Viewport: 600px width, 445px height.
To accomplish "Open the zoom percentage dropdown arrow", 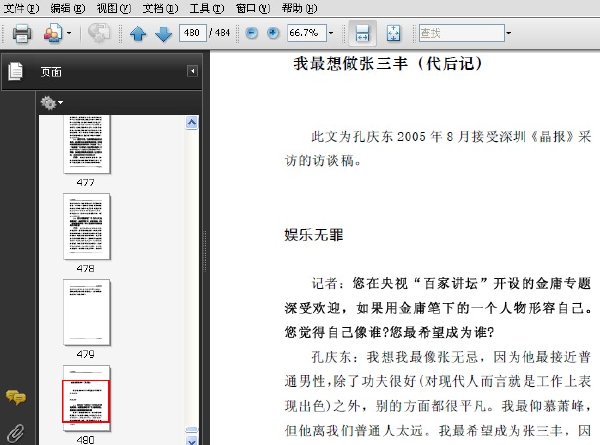I will point(331,33).
